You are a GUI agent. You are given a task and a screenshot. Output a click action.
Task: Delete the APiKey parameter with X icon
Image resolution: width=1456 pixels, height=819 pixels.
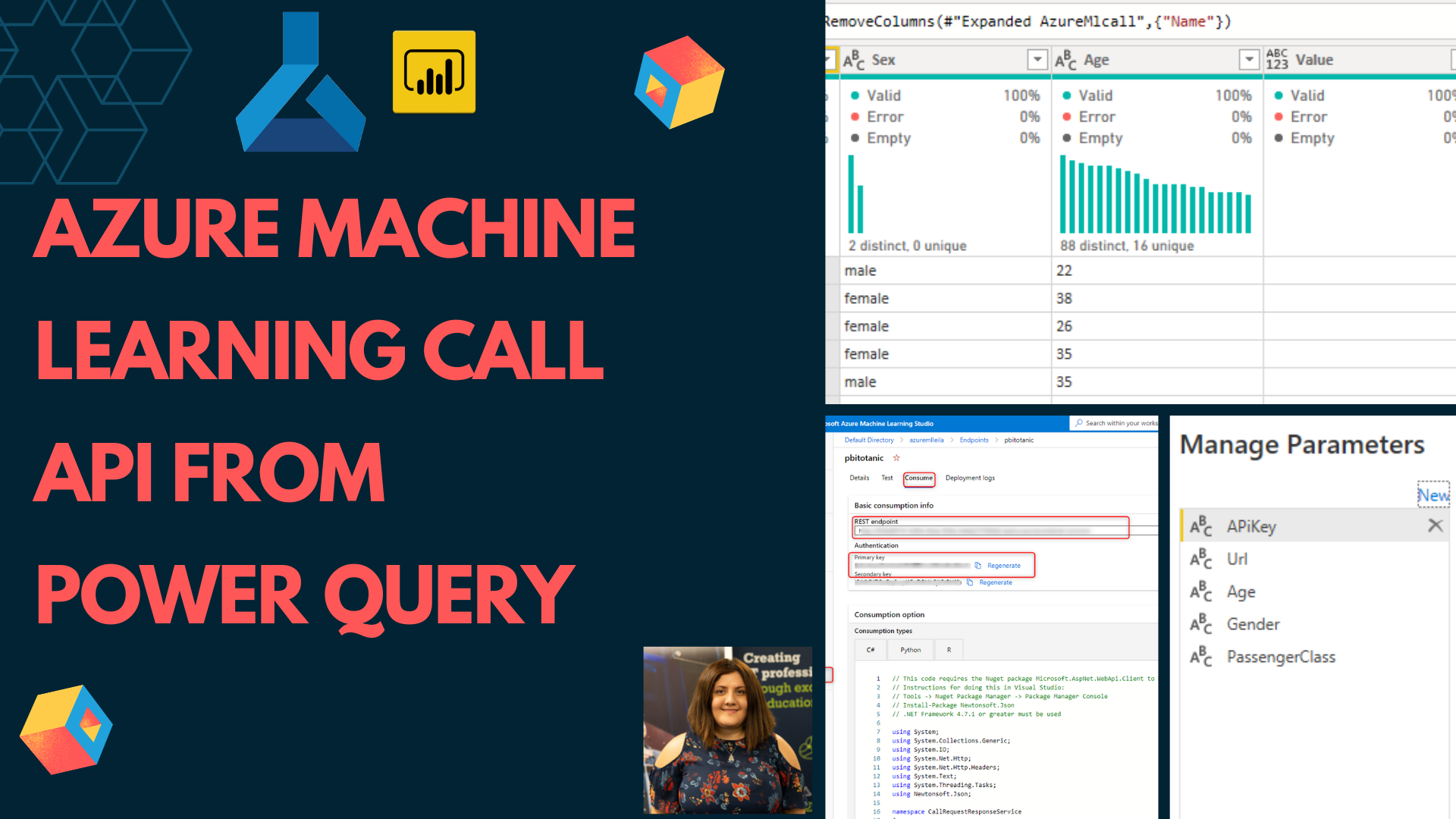click(1435, 526)
